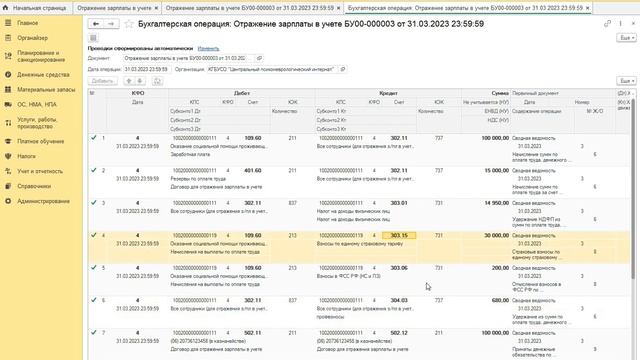640x360 pixels.
Task: Close the Отражение зарплаты в учете list tab
Action: point(156,8)
